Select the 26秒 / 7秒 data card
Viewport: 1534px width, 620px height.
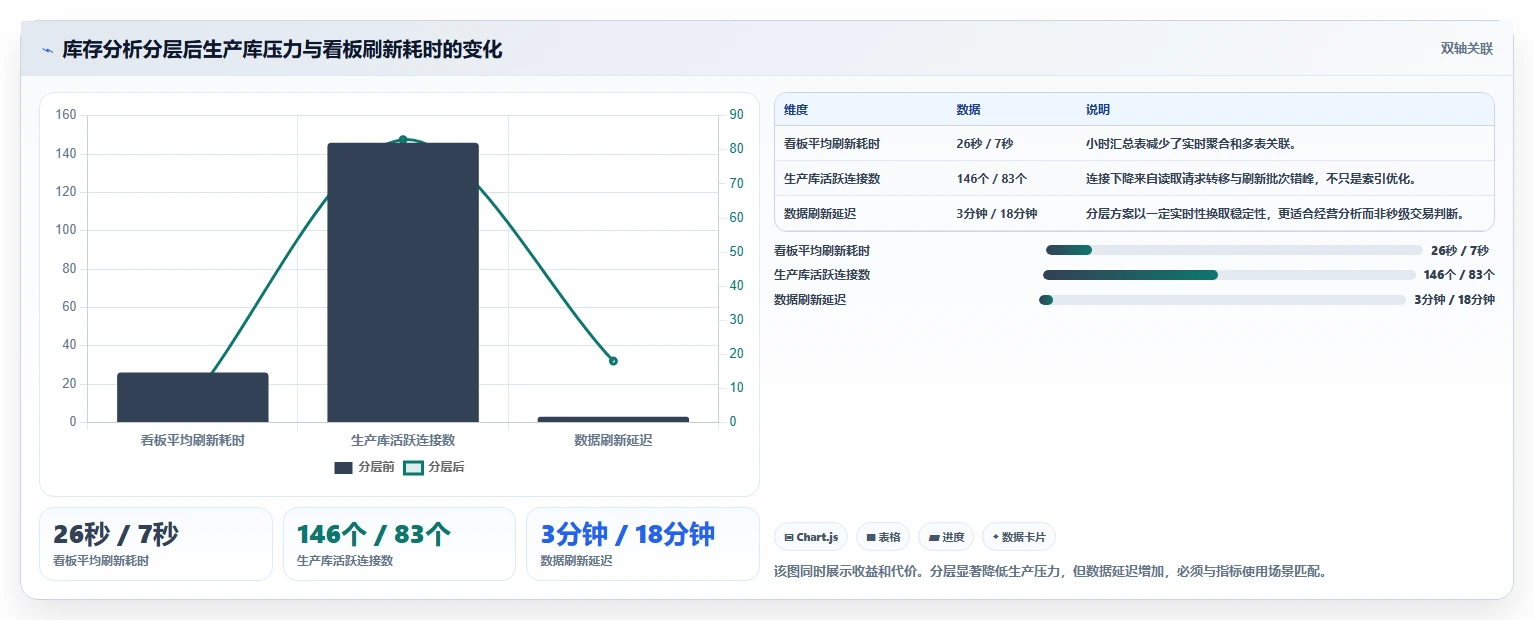click(x=156, y=544)
